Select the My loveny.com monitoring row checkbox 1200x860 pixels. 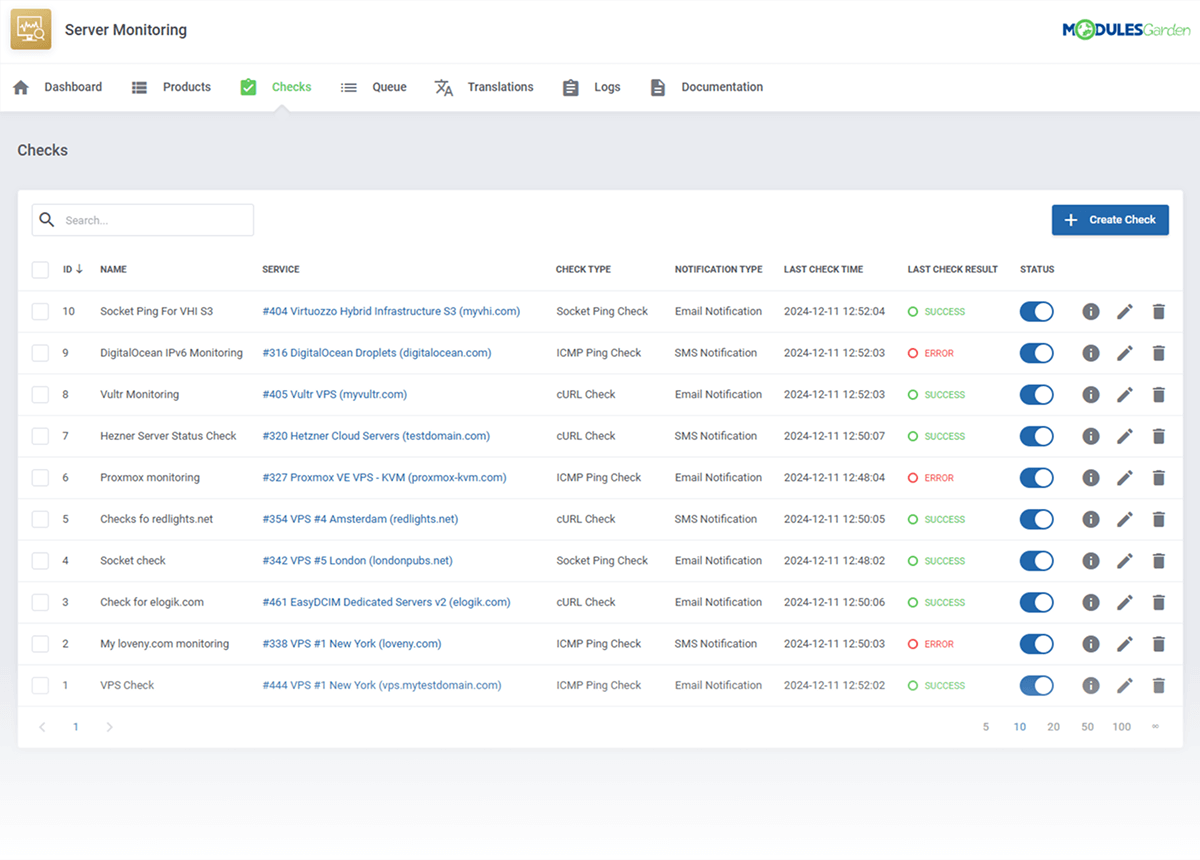(x=40, y=644)
